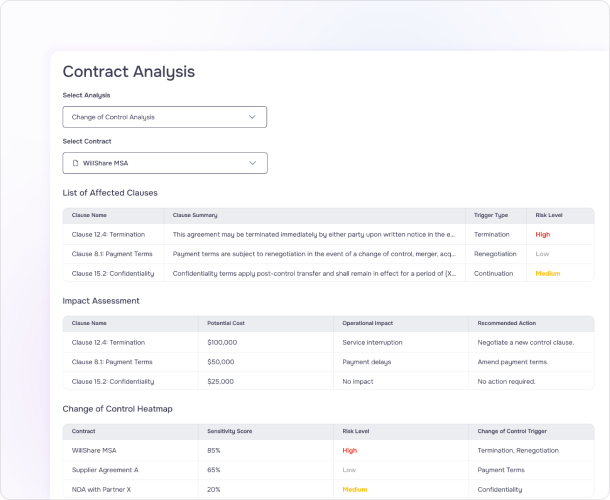The height and width of the screenshot is (500, 610).
Task: Click the $25,000 potential cost
Action: point(220,382)
